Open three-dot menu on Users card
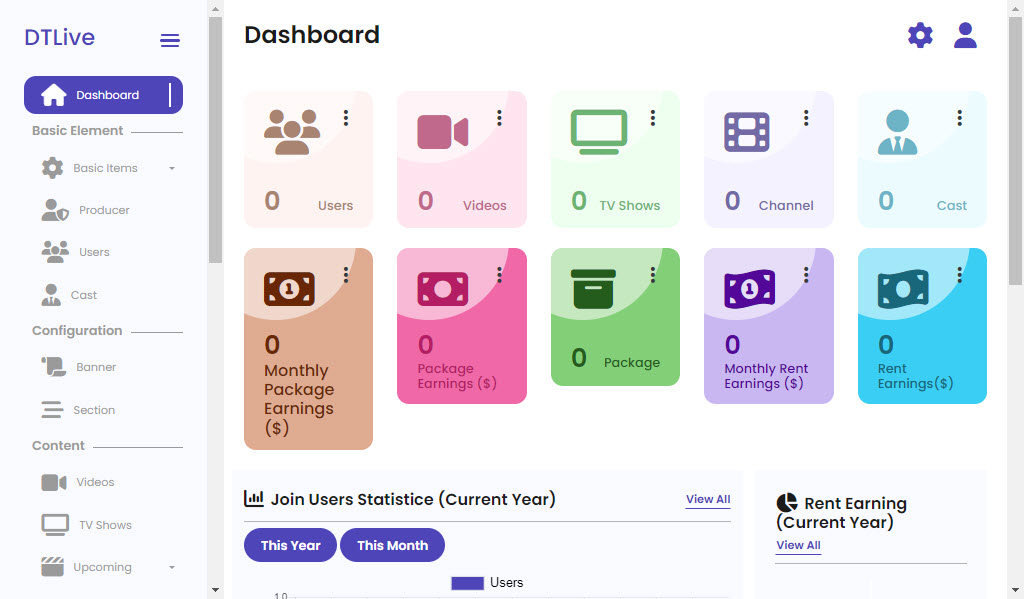The width and height of the screenshot is (1024, 599). click(346, 118)
